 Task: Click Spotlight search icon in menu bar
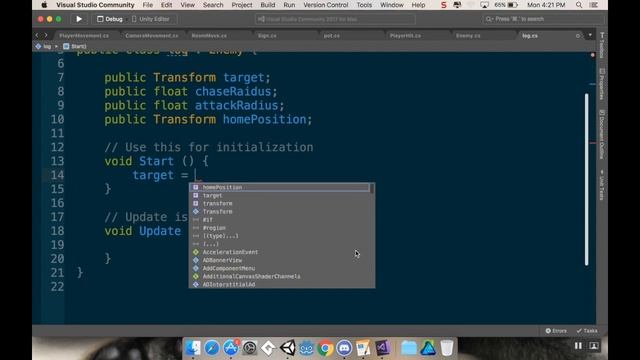tap(579, 5)
